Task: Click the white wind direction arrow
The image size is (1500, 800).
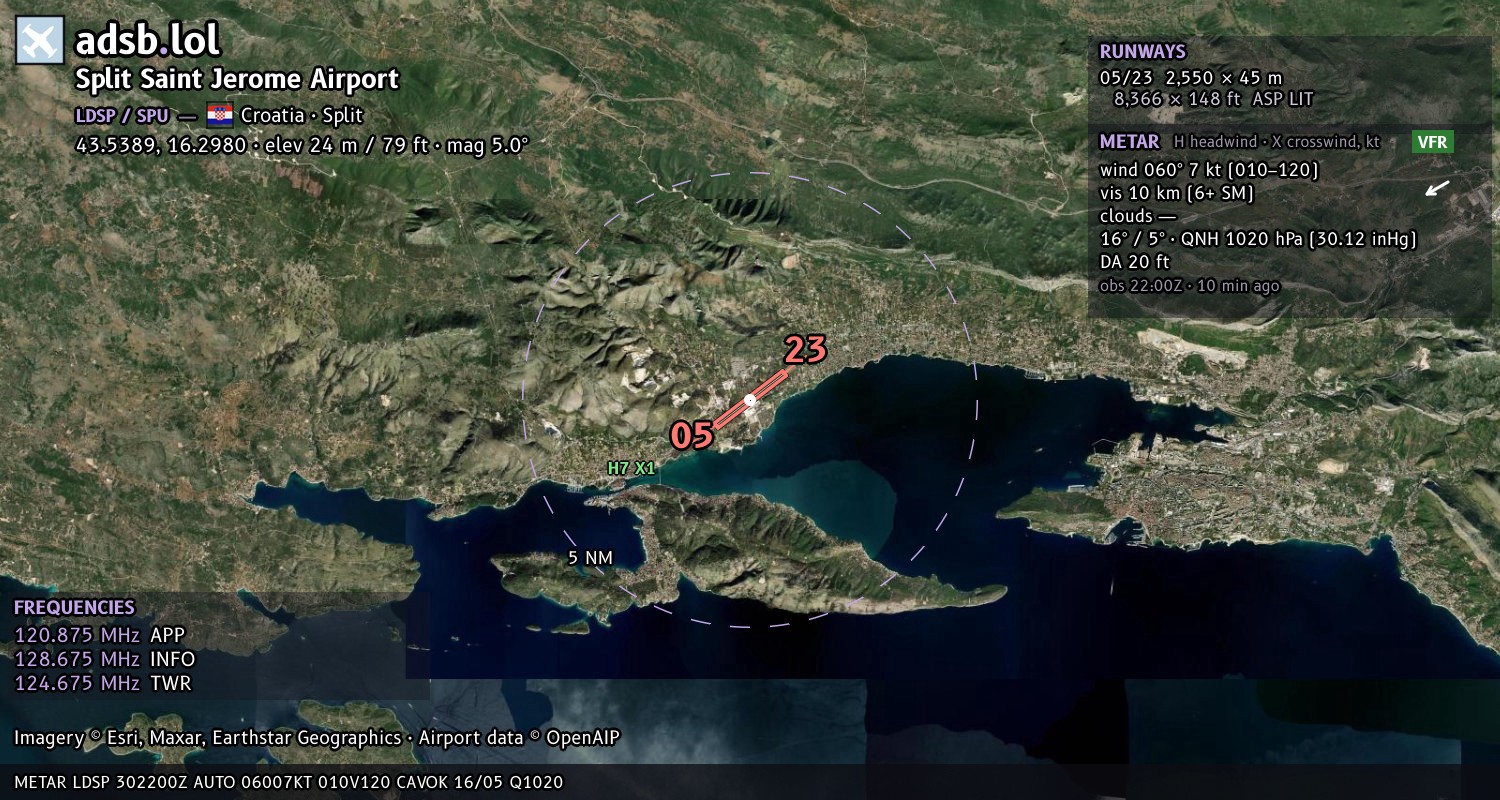Action: point(1437,188)
